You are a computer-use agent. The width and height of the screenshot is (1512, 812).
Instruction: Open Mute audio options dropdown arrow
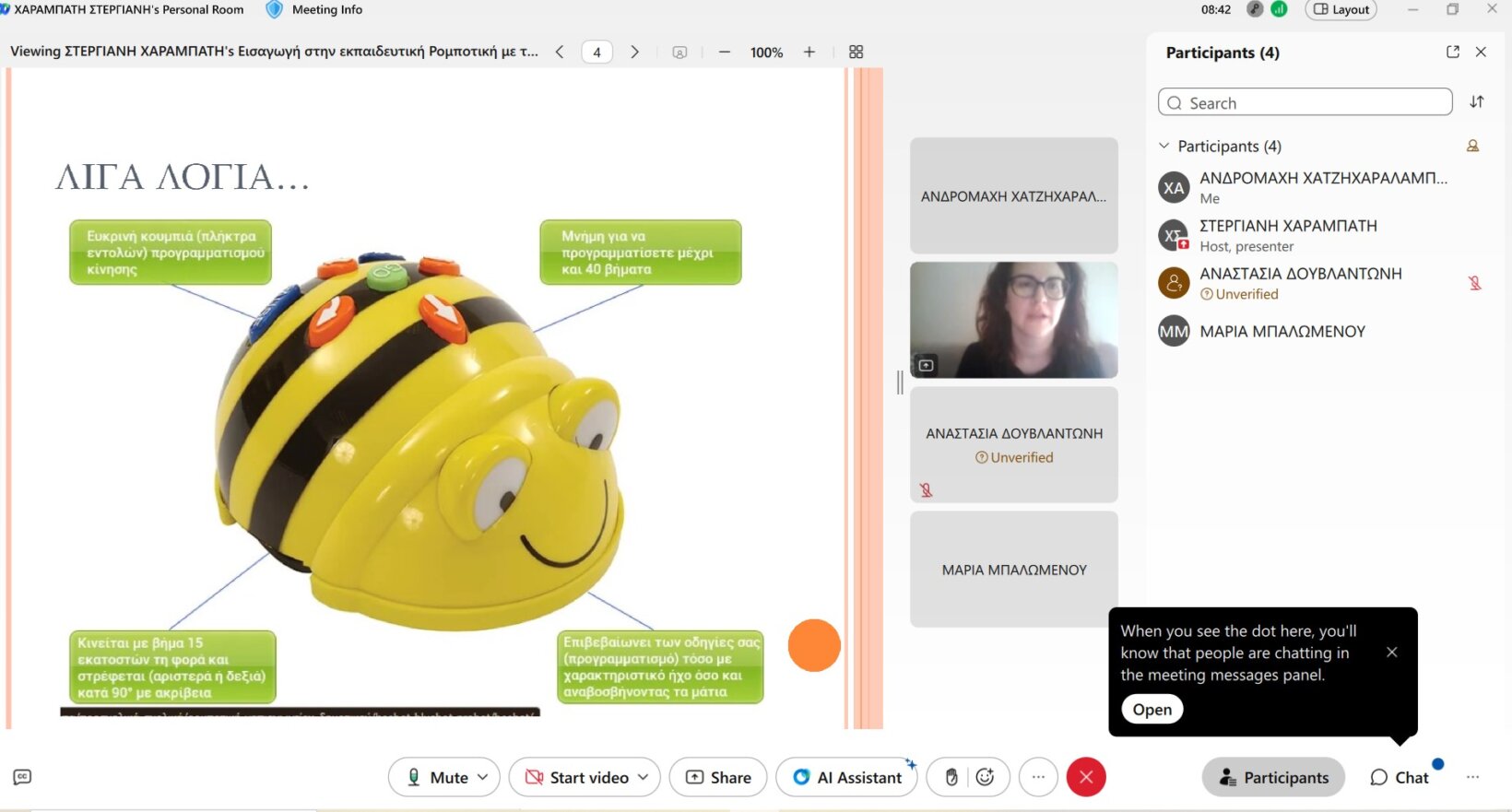point(483,777)
